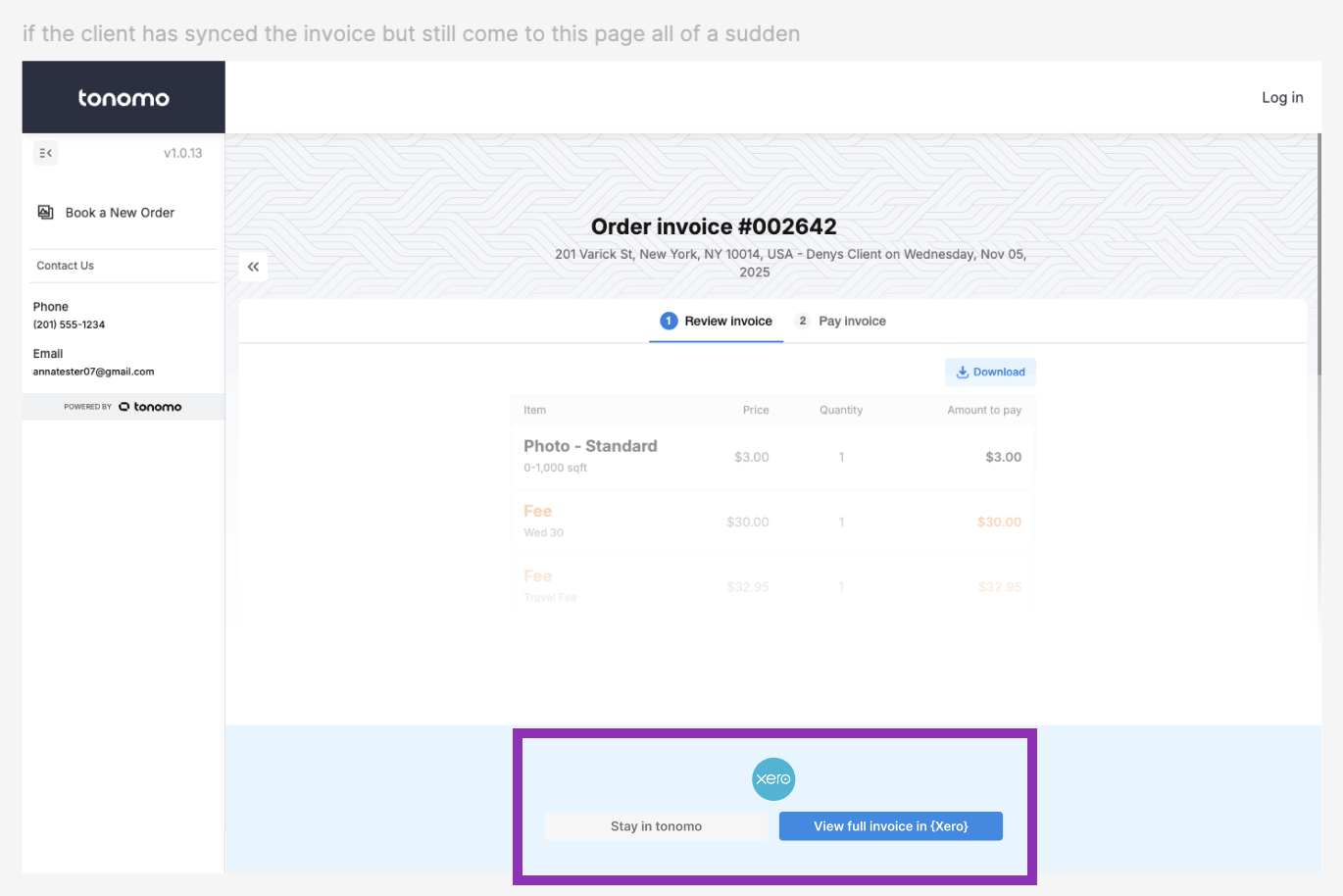This screenshot has height=896, width=1343.
Task: Collapse the sidebar using the menu icon
Action: (45, 153)
